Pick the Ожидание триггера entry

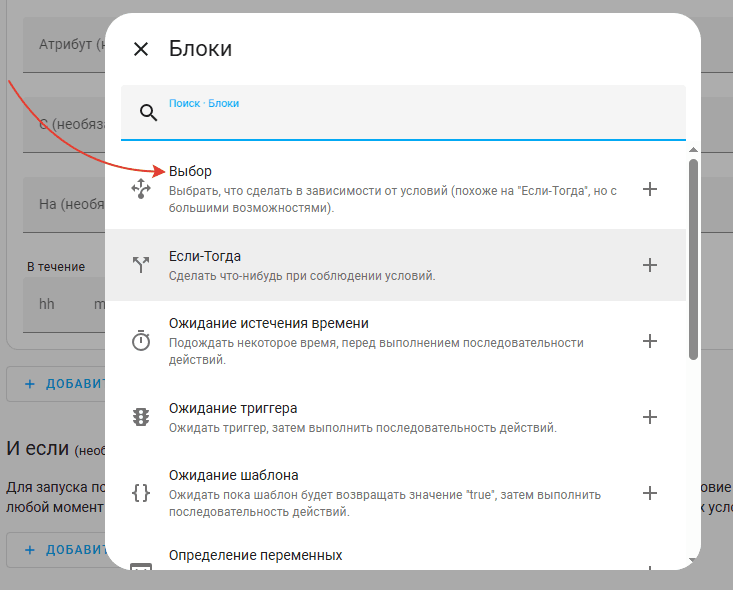pyautogui.click(x=390, y=417)
